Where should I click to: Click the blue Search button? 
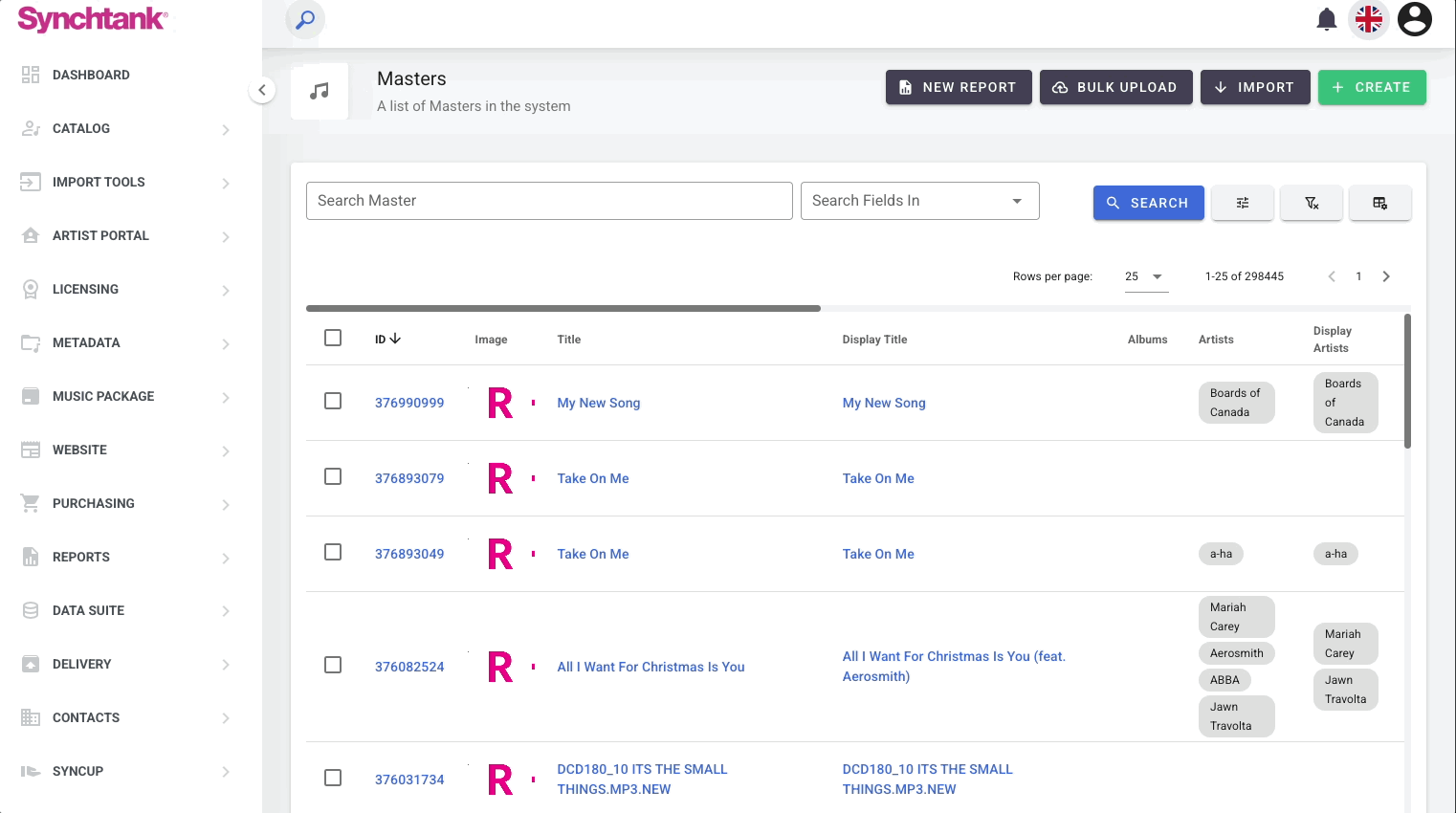[1148, 203]
